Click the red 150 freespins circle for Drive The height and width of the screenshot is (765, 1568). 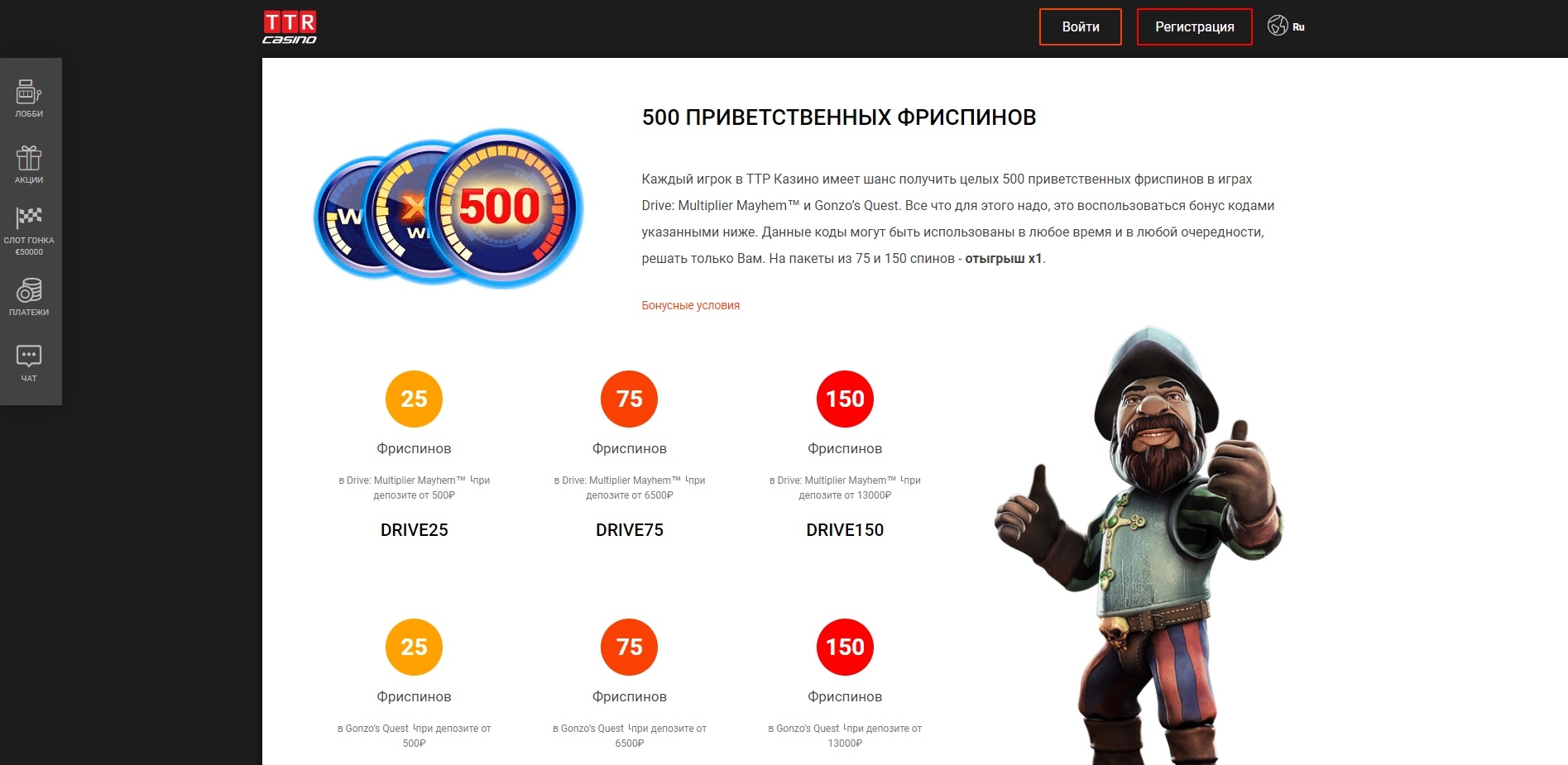tap(845, 399)
